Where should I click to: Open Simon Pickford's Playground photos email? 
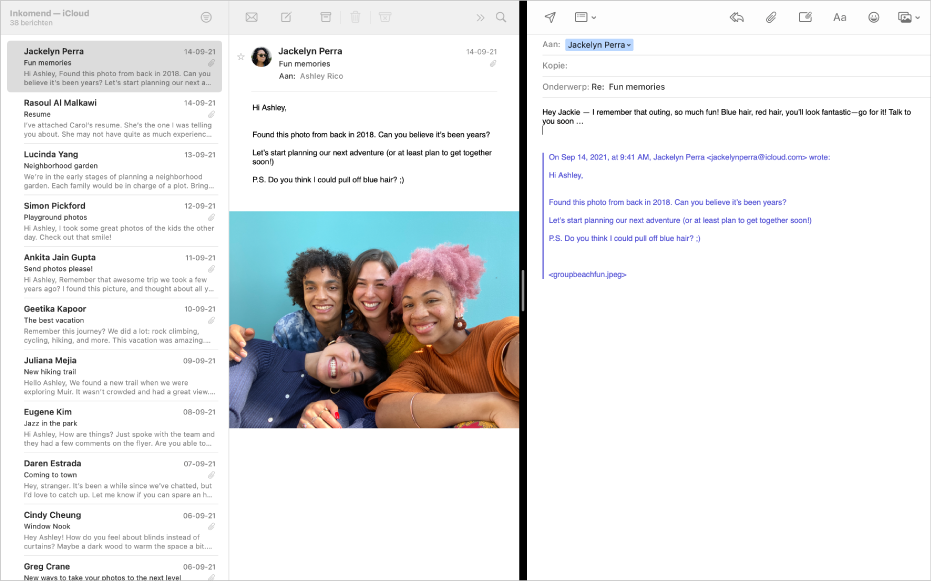click(115, 221)
